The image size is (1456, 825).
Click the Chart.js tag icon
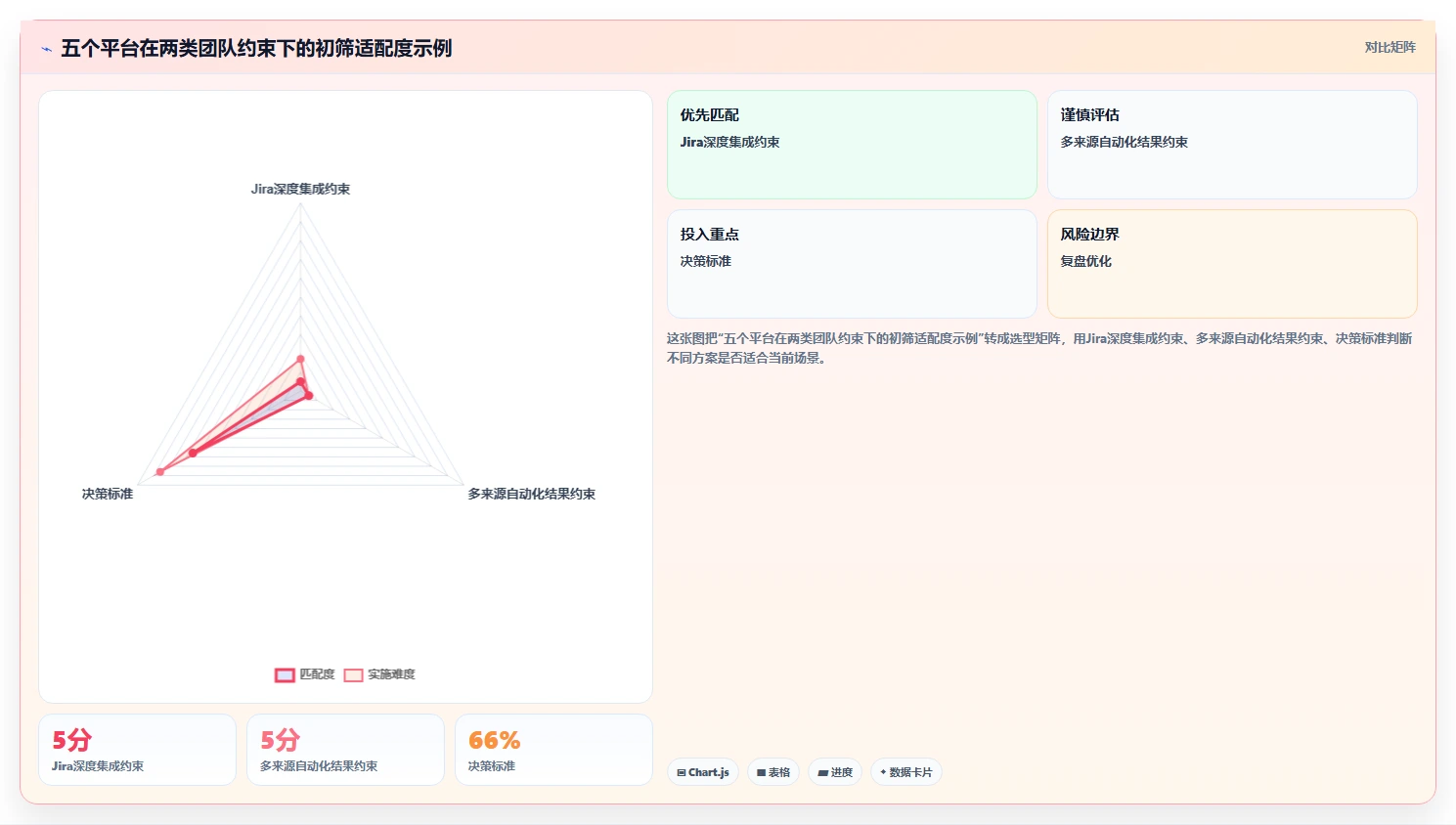[x=682, y=772]
